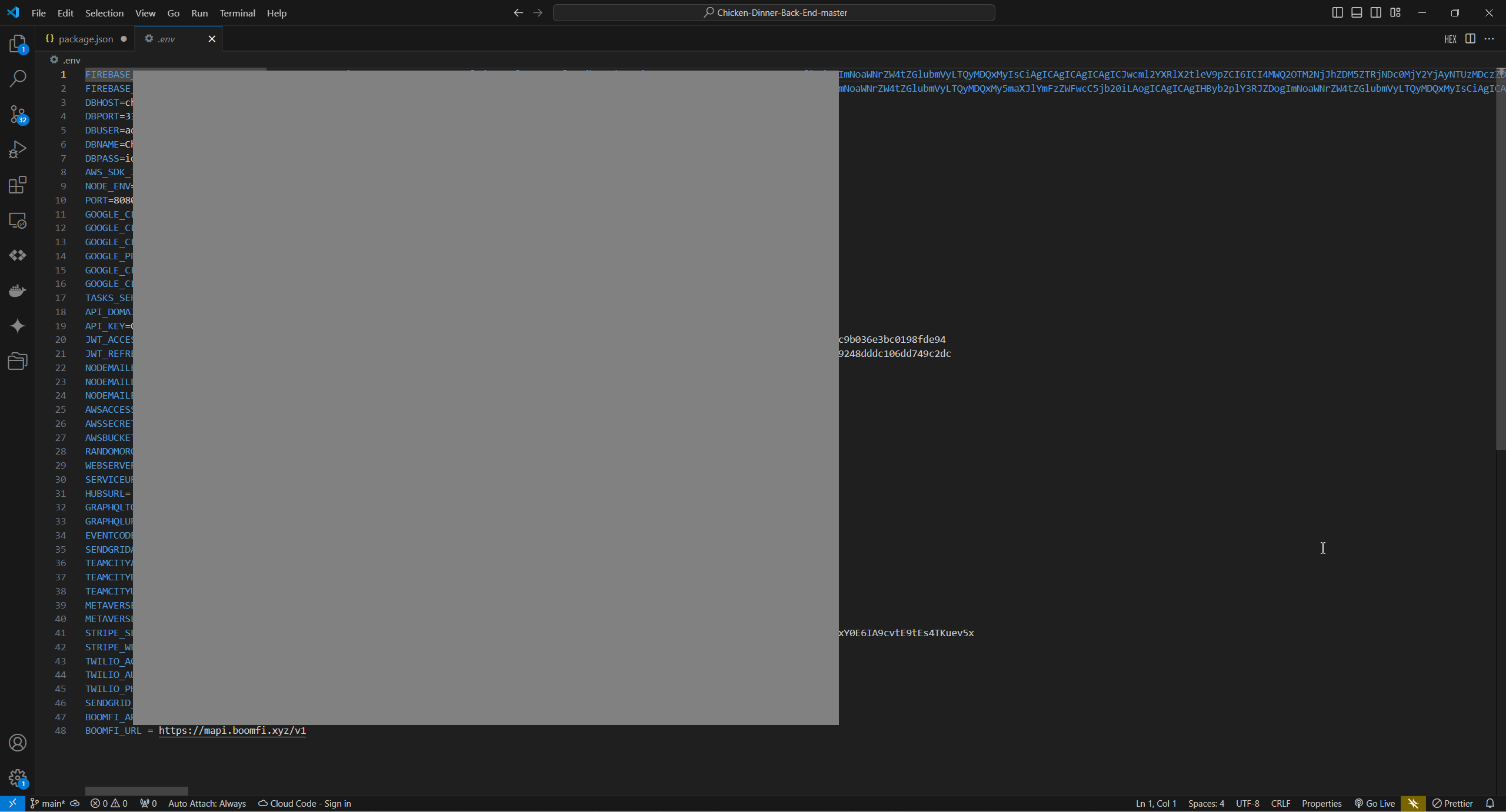The height and width of the screenshot is (812, 1506).
Task: Click Cloud Code - Sign in
Action: (x=305, y=803)
